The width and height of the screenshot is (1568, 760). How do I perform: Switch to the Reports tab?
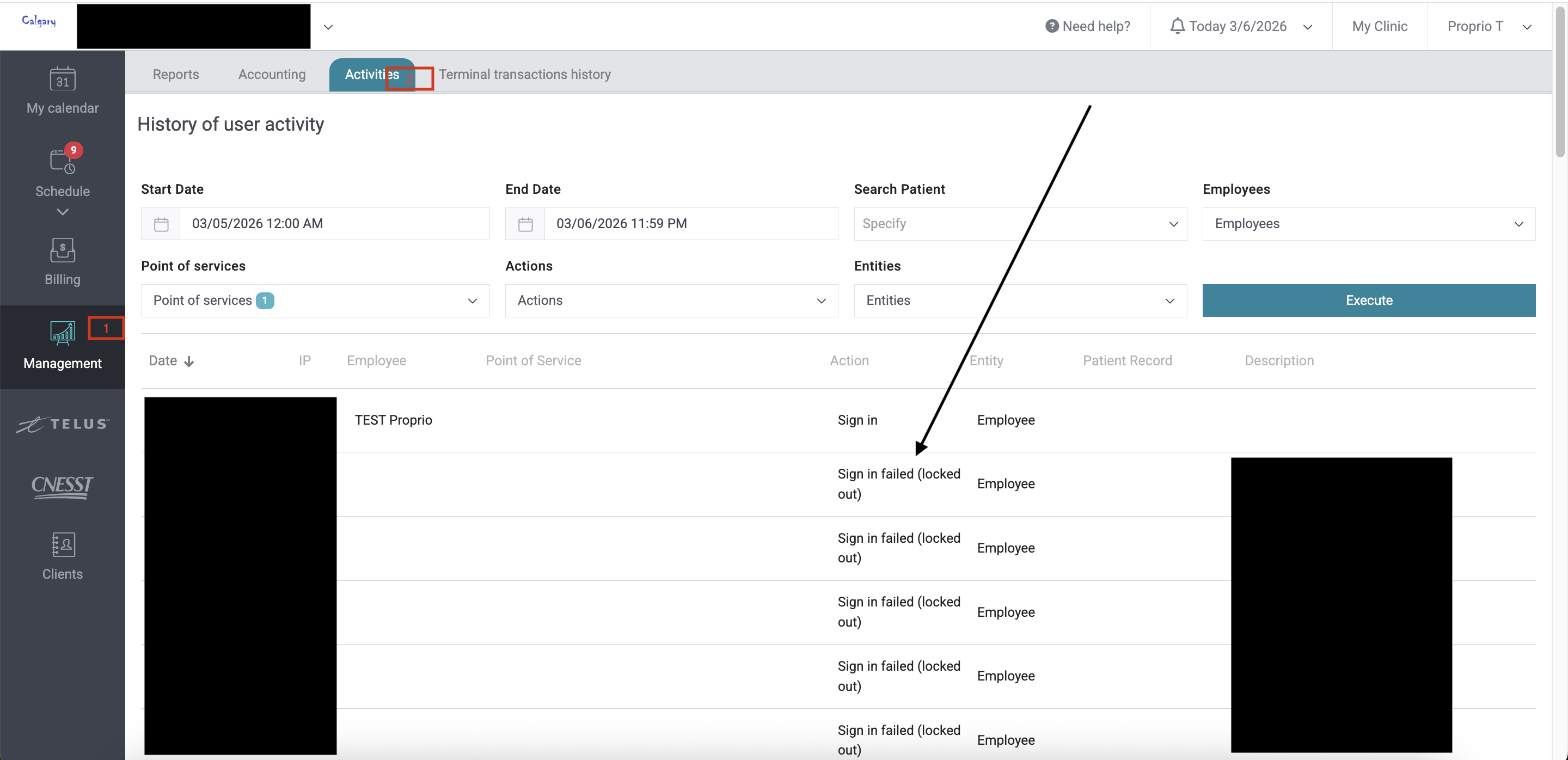click(x=175, y=74)
